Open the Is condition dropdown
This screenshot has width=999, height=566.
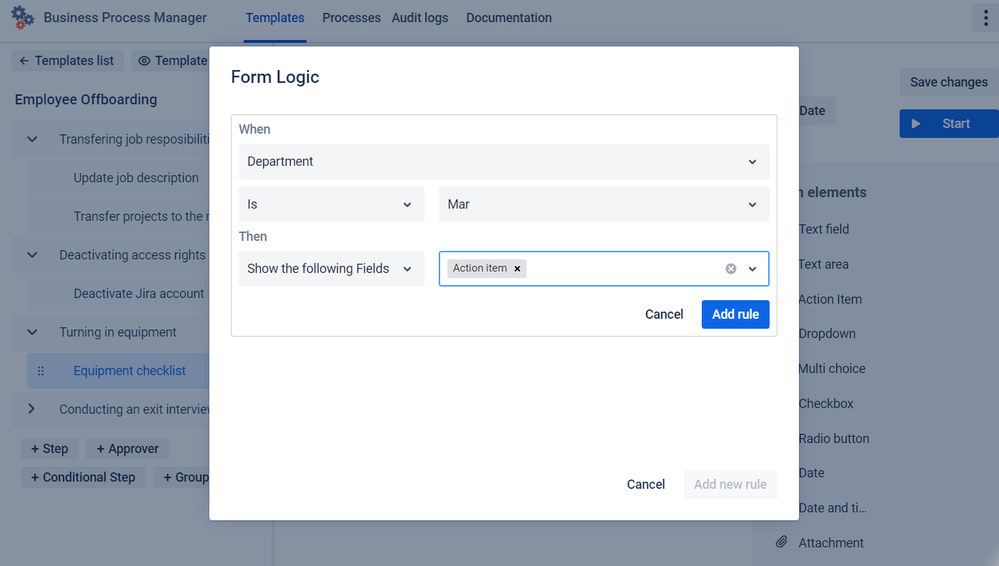tap(331, 205)
